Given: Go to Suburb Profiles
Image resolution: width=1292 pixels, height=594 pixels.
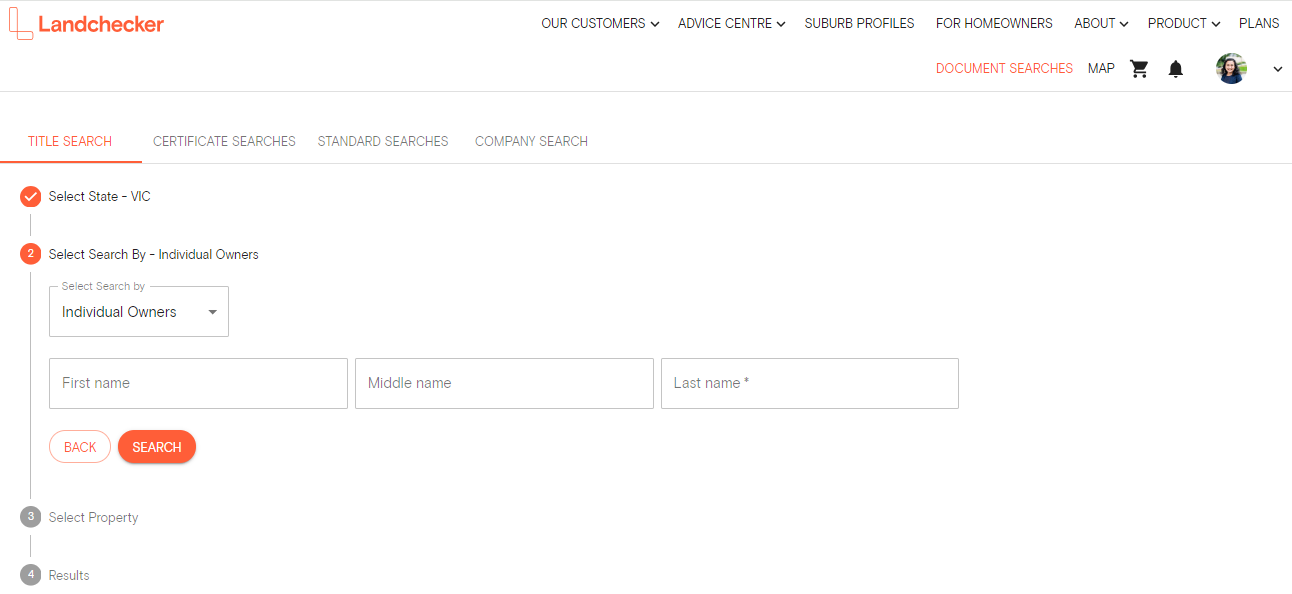Looking at the screenshot, I should (859, 23).
